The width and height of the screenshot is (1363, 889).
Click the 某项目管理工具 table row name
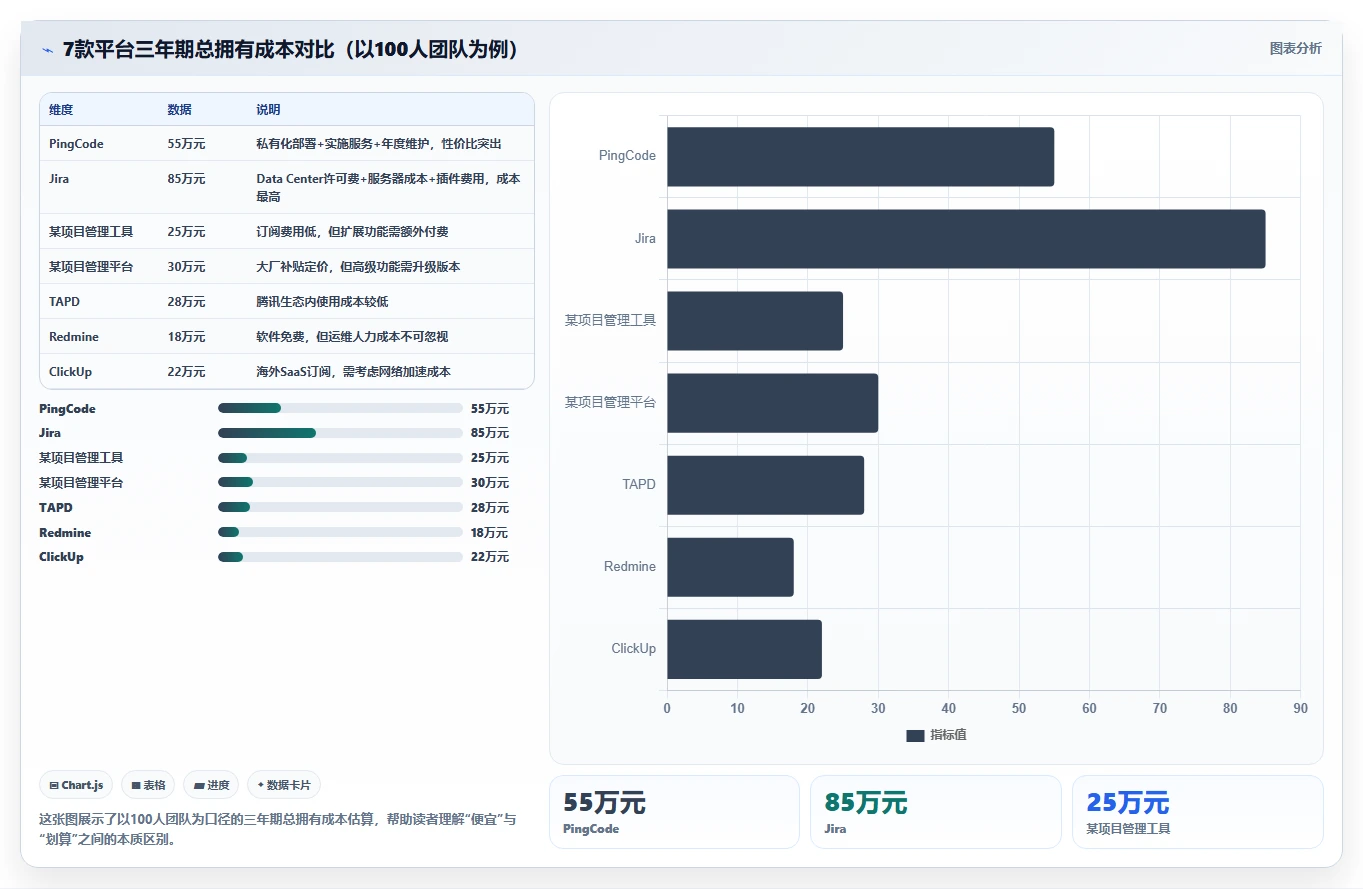(x=91, y=232)
